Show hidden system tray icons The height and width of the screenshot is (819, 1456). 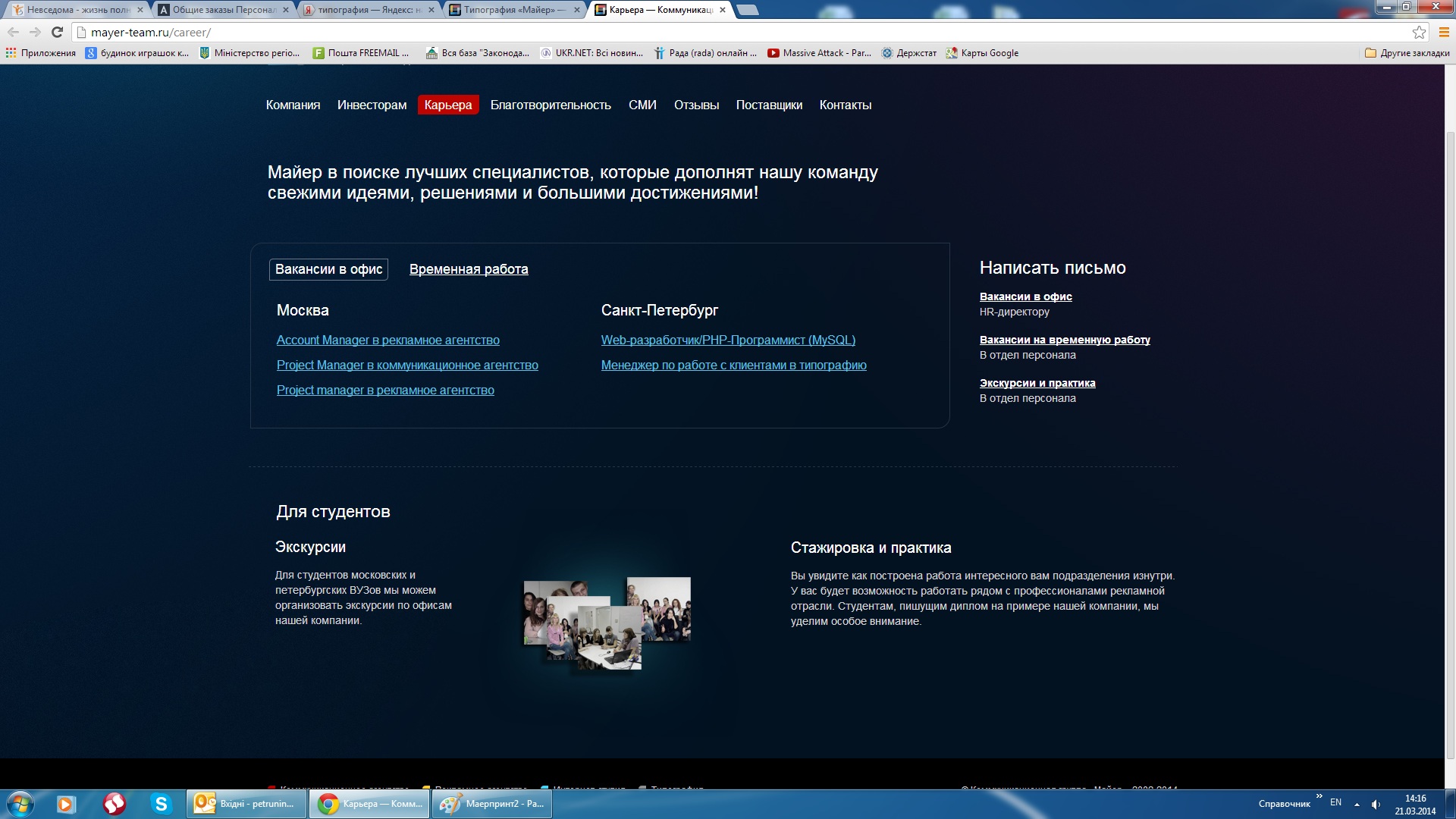pos(1357,804)
